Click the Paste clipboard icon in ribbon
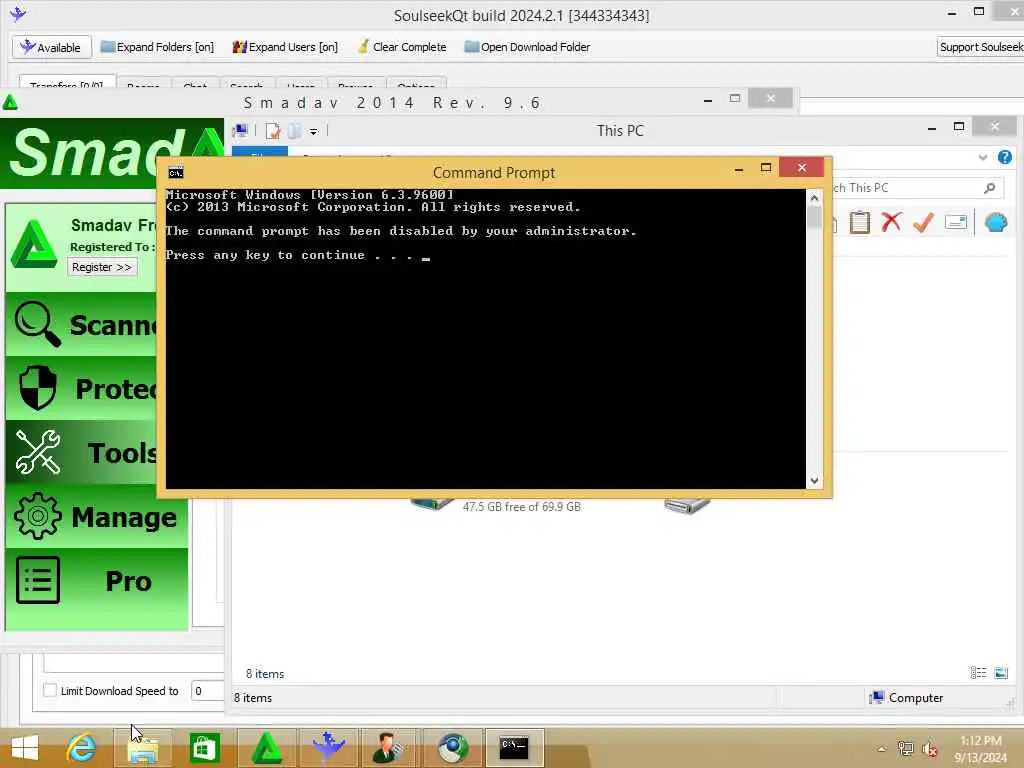Screen dimensions: 1024x768 pyautogui.click(x=859, y=223)
